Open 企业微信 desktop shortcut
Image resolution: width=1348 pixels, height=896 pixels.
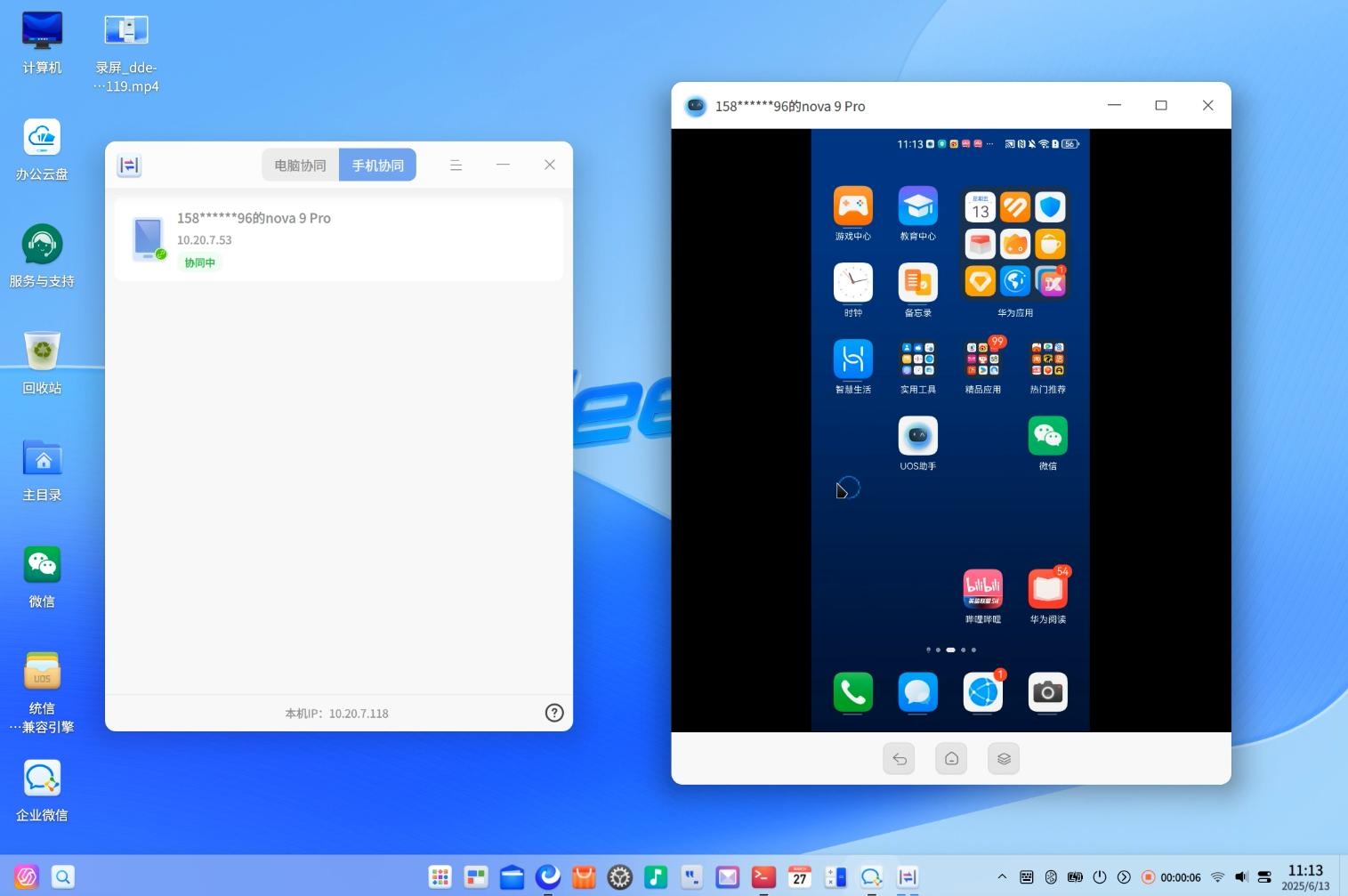click(x=42, y=790)
